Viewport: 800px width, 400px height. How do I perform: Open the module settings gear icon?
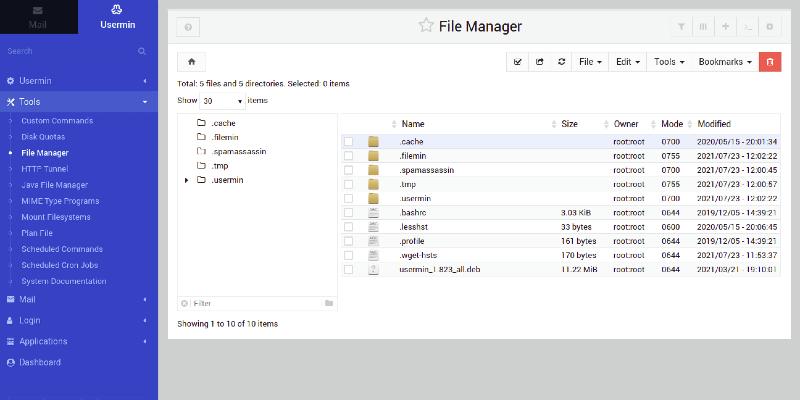(x=769, y=28)
